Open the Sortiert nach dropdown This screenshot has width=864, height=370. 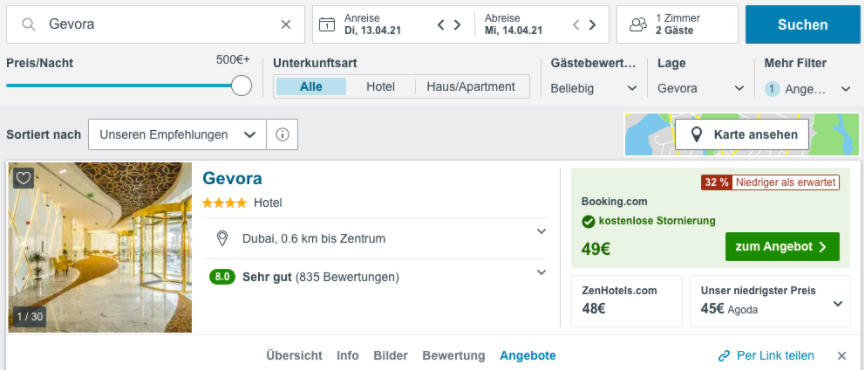[177, 135]
